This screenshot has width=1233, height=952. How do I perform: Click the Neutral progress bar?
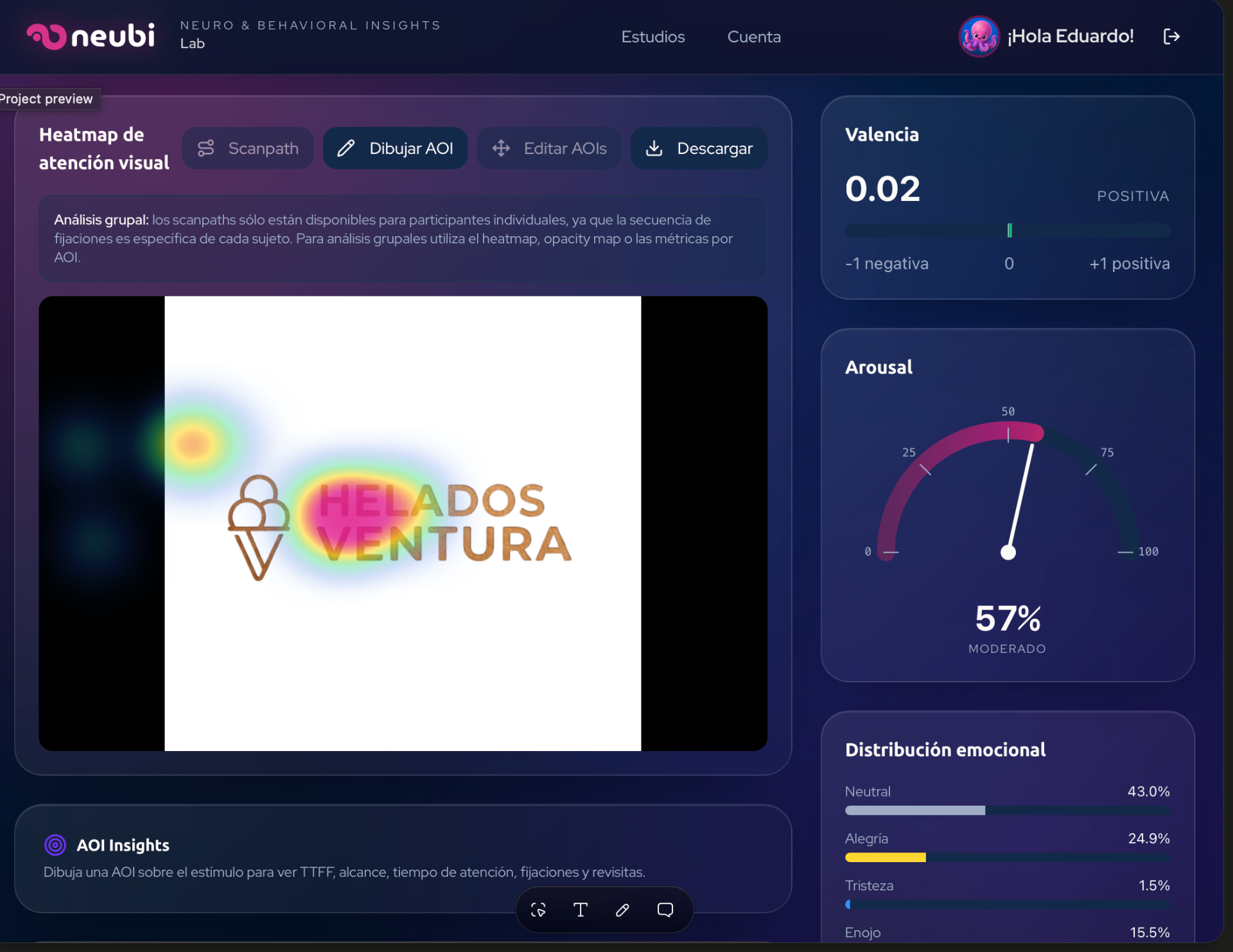(x=1008, y=811)
